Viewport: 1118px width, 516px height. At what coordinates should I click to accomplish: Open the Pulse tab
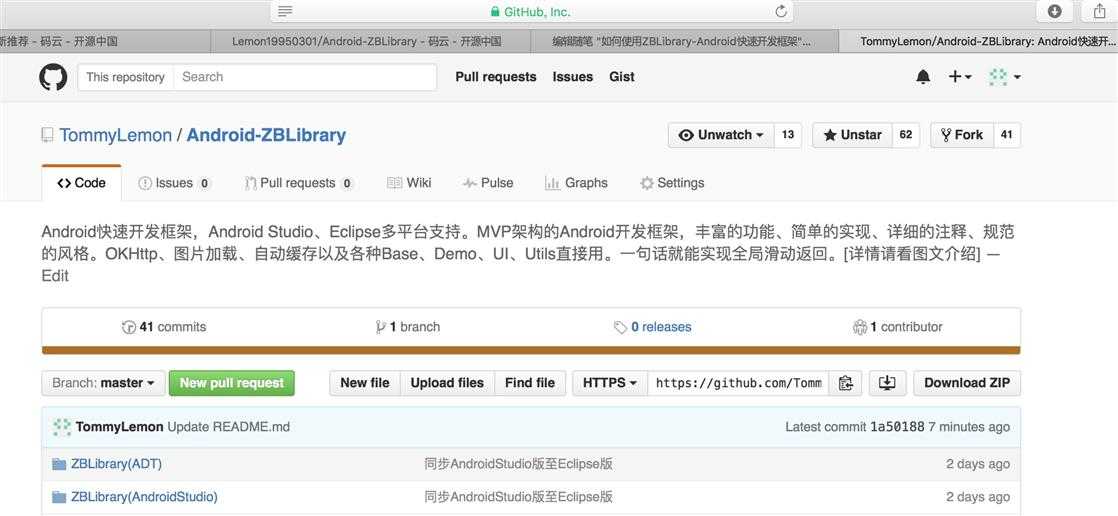coord(488,183)
